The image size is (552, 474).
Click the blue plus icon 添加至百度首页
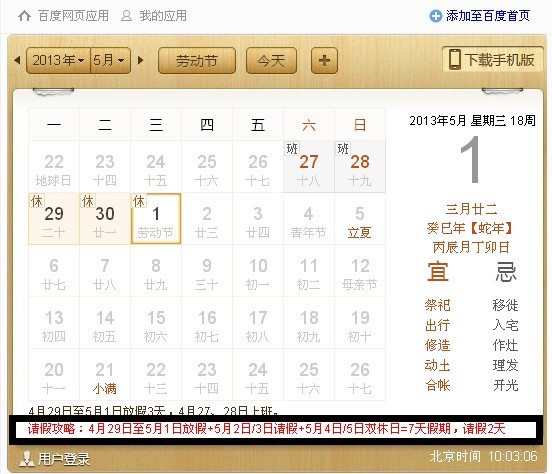point(435,16)
